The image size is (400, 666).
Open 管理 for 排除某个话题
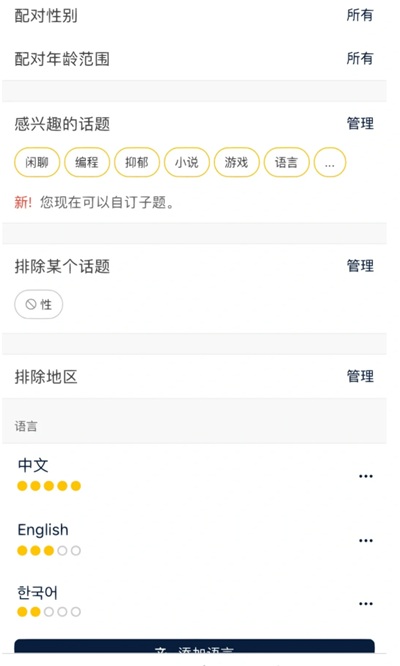click(x=360, y=266)
